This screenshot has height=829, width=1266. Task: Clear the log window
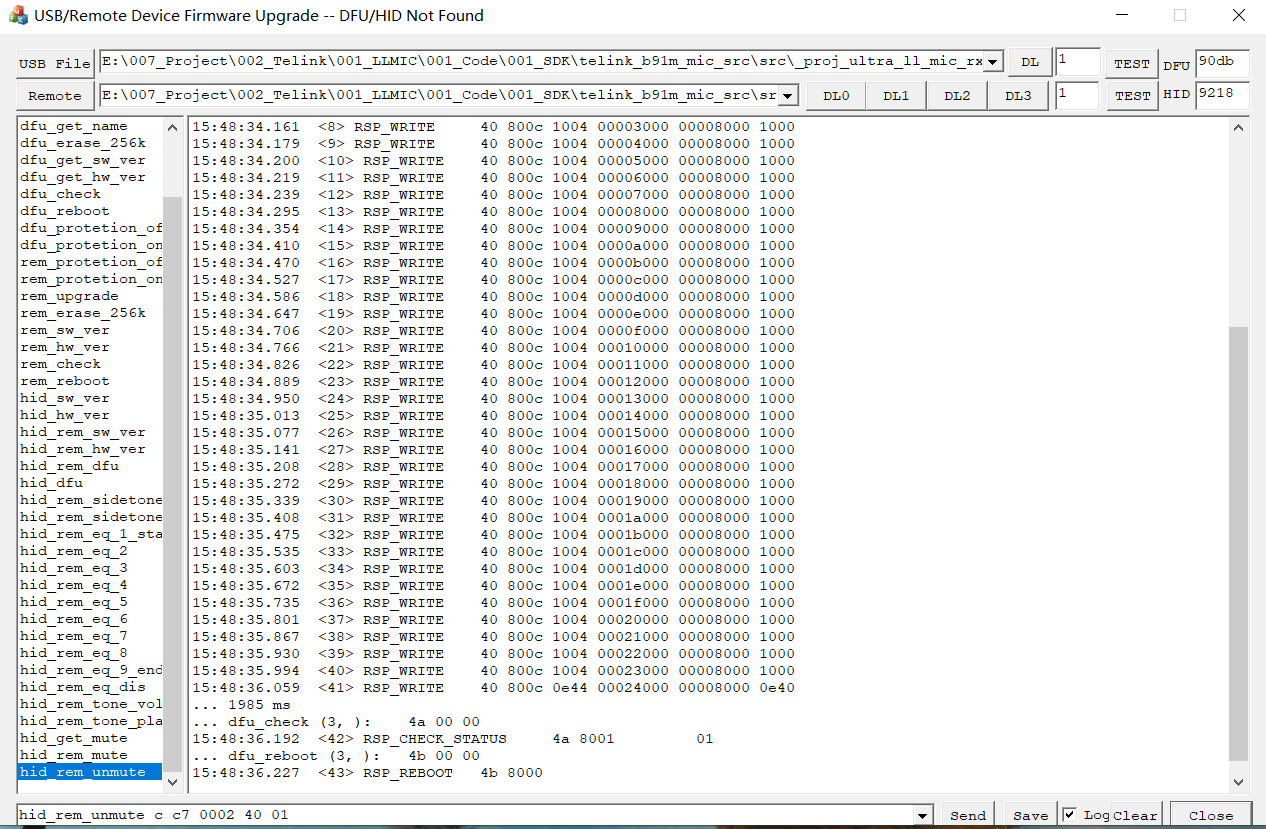click(1135, 815)
